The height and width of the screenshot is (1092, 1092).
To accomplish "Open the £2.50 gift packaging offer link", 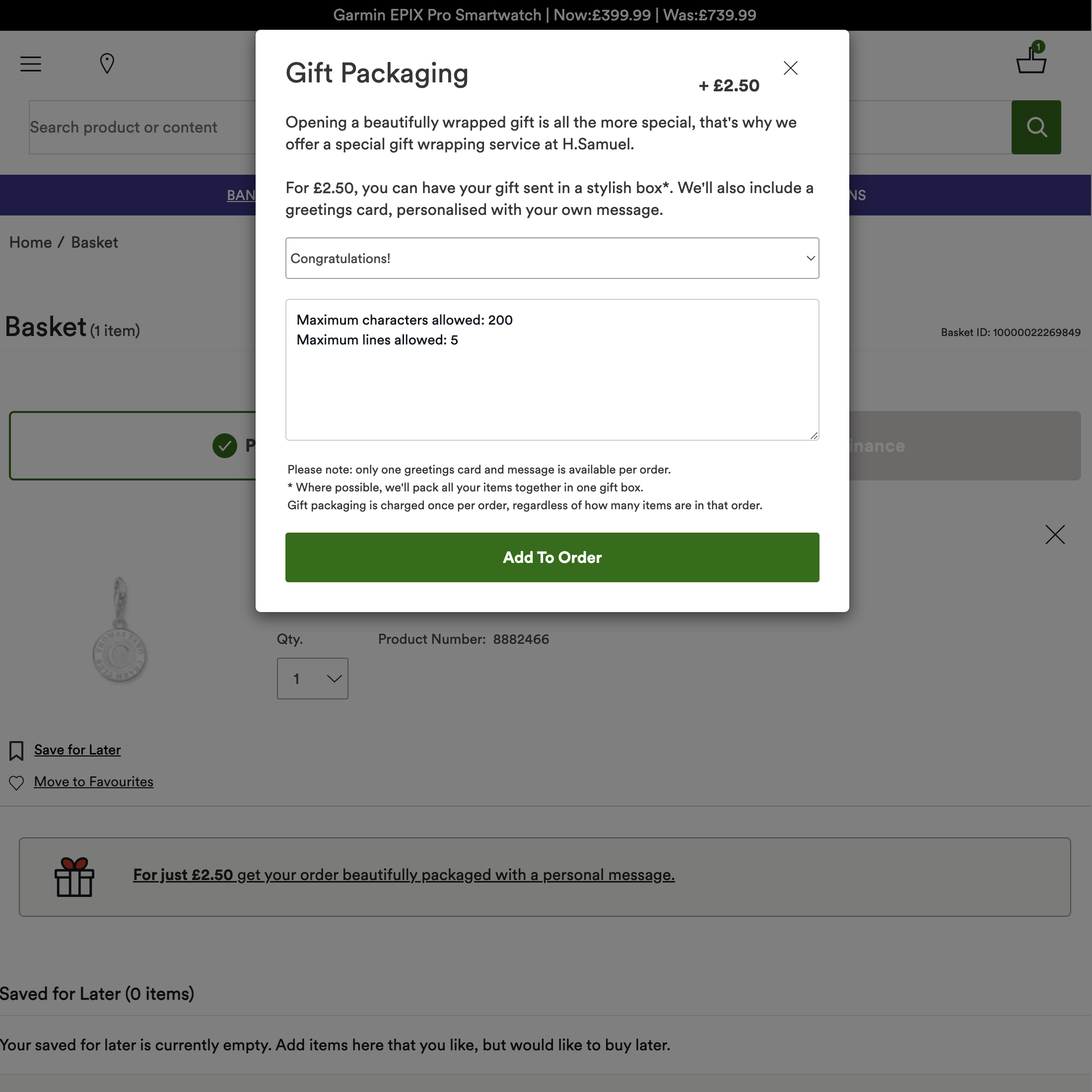I will [404, 875].
